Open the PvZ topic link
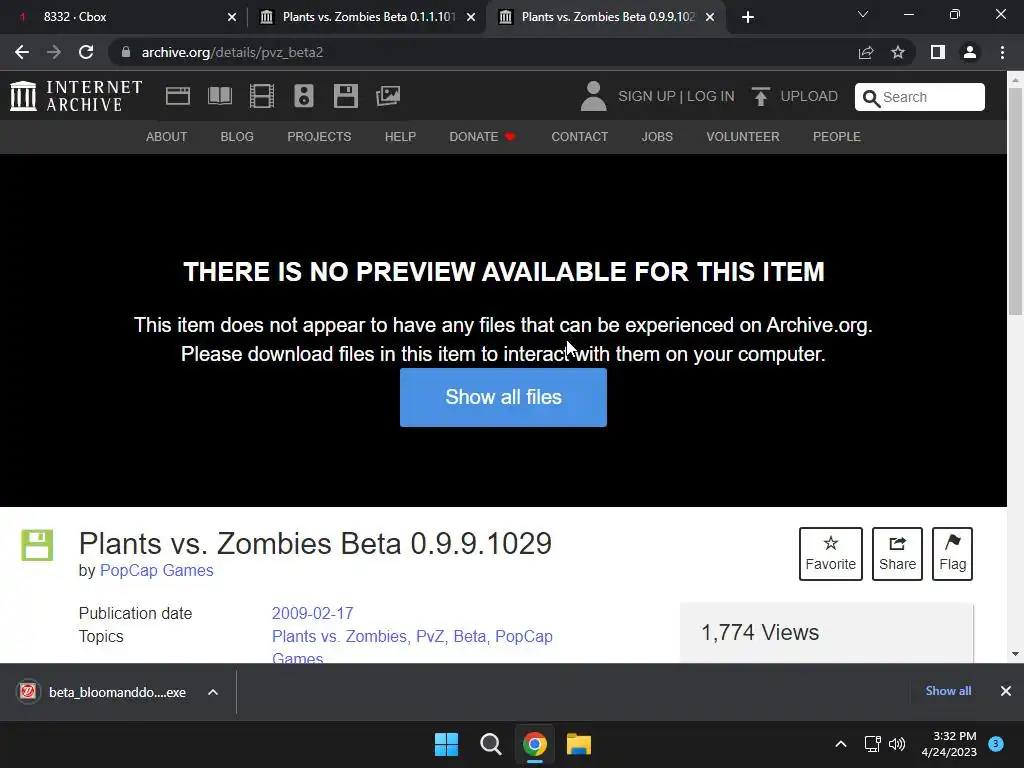Viewport: 1024px width, 768px height. 430,636
